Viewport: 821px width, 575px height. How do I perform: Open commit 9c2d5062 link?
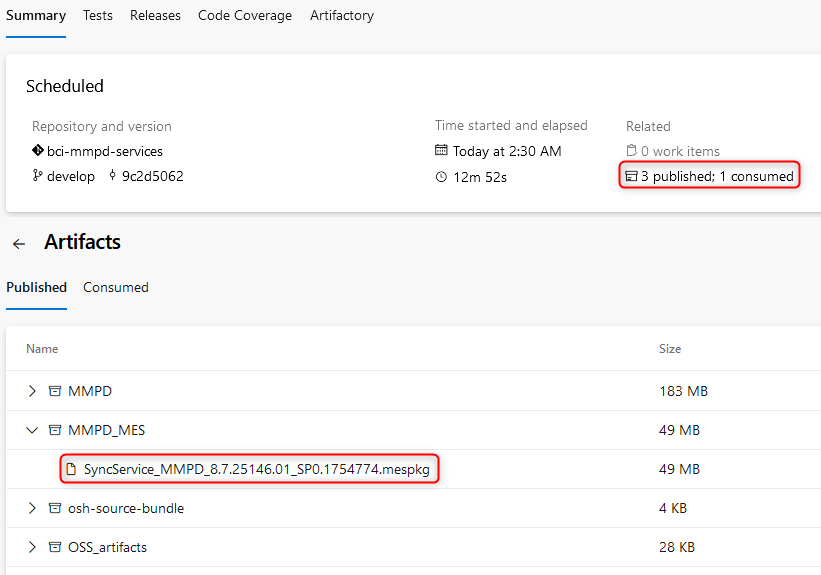pyautogui.click(x=152, y=176)
